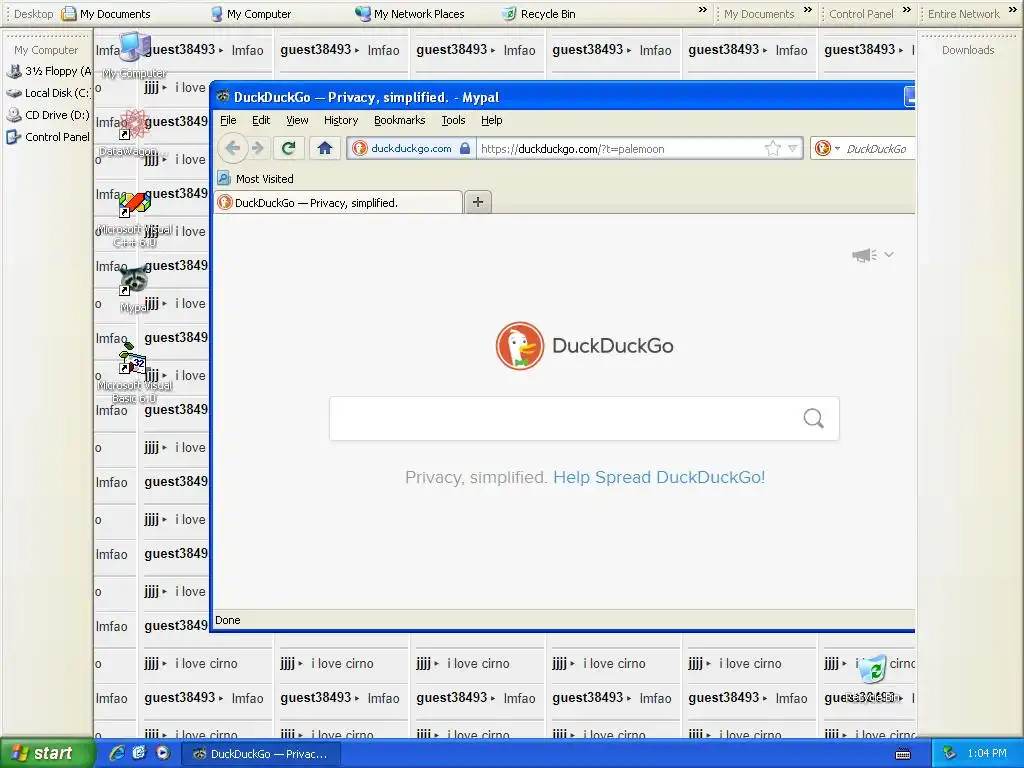Open Local Disk (C:) in toolbar
This screenshot has width=1024, height=768.
[48, 93]
